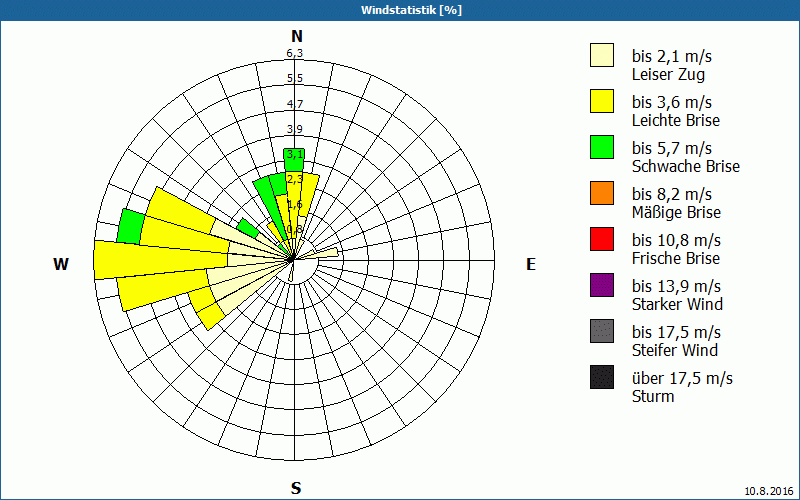Click the 'Starker Wind' legend label
800x500 pixels.
pos(678,304)
